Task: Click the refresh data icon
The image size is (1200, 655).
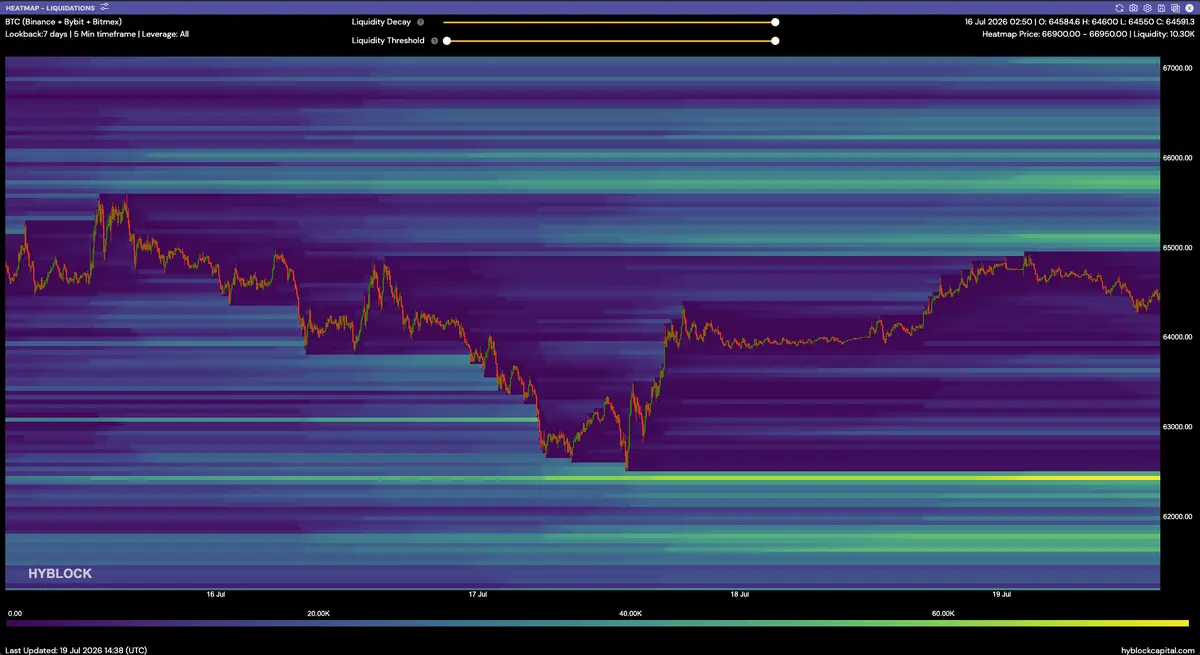Action: (1119, 8)
